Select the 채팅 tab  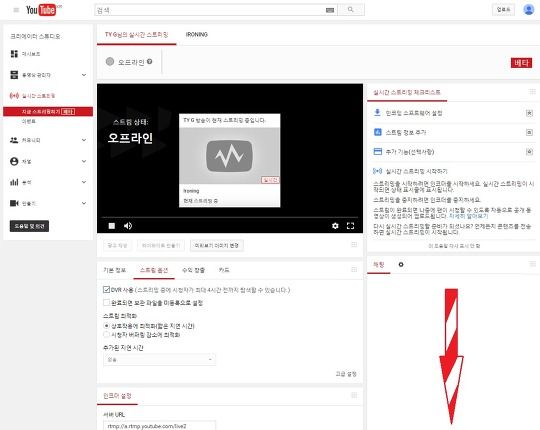tap(379, 264)
